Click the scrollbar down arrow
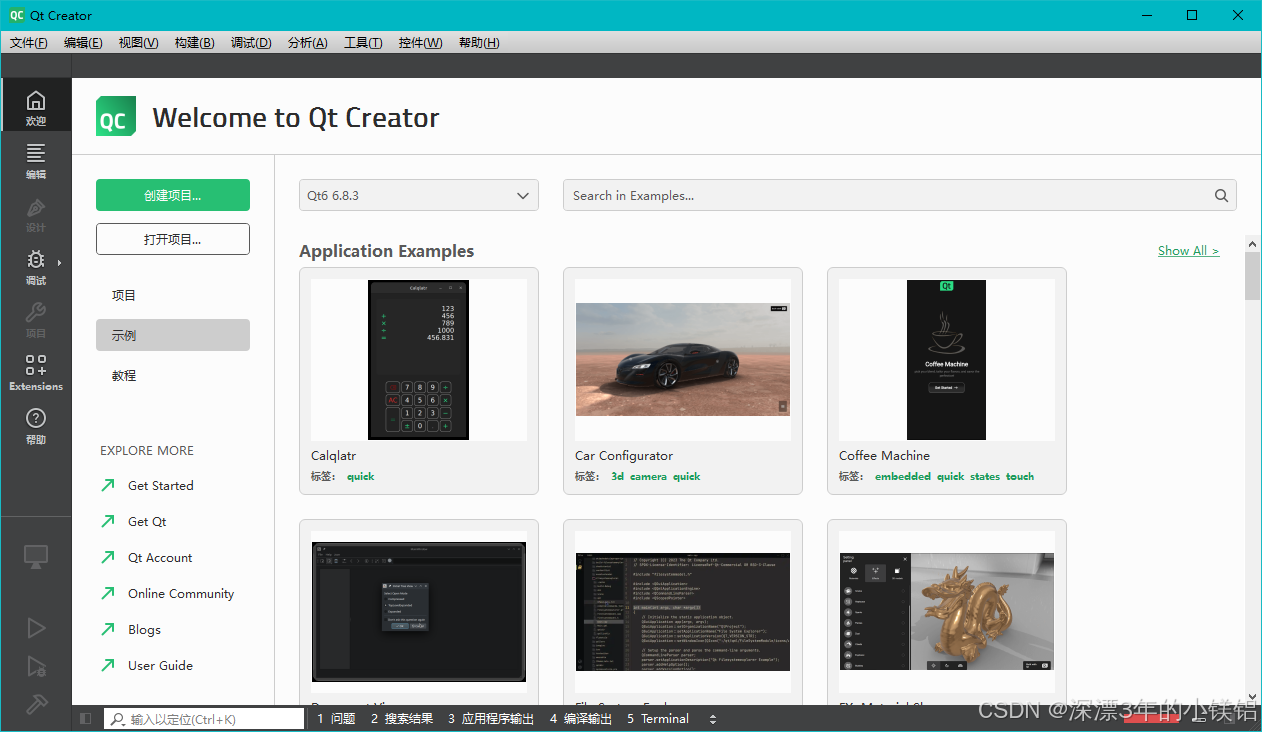The image size is (1262, 732). point(1252,696)
